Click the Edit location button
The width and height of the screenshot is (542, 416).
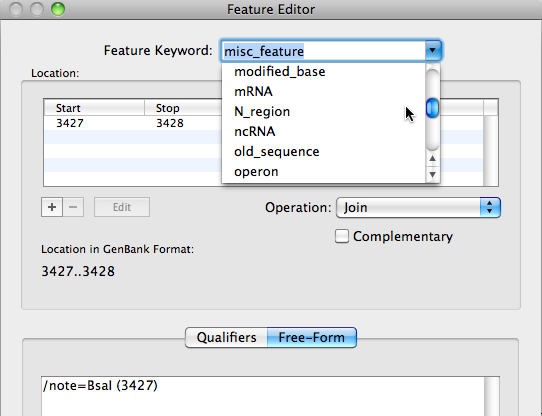pos(122,207)
